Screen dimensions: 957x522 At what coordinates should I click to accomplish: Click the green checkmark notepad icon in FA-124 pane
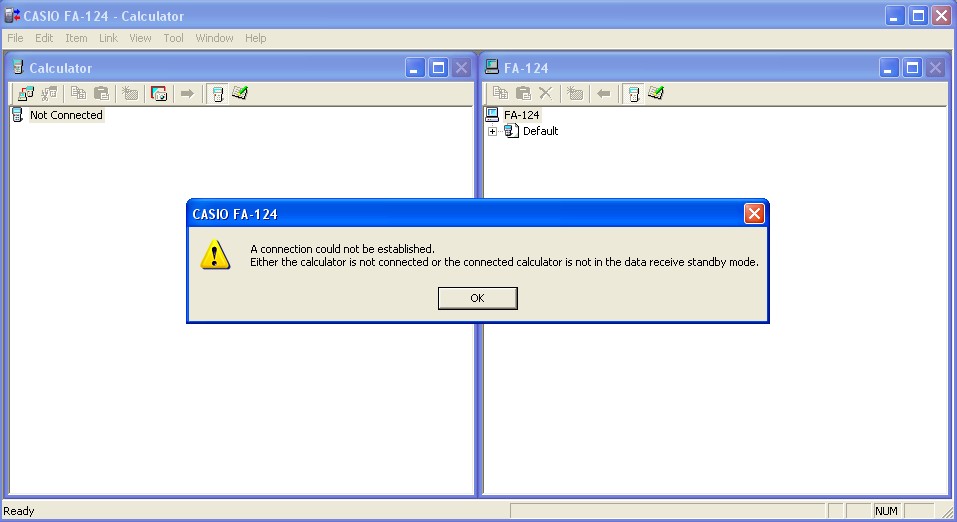pos(656,93)
